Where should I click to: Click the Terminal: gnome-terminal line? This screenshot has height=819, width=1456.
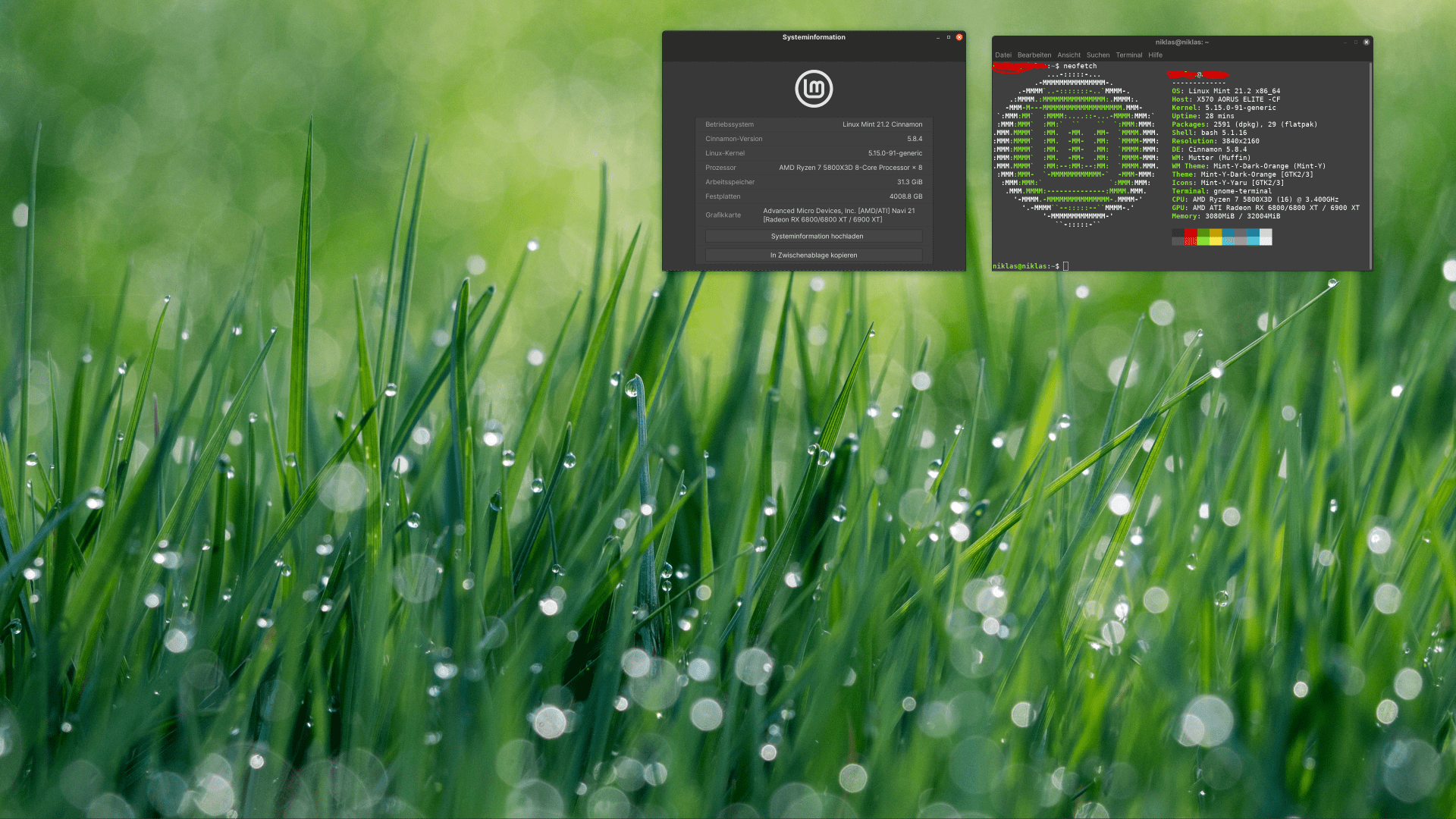[1222, 191]
